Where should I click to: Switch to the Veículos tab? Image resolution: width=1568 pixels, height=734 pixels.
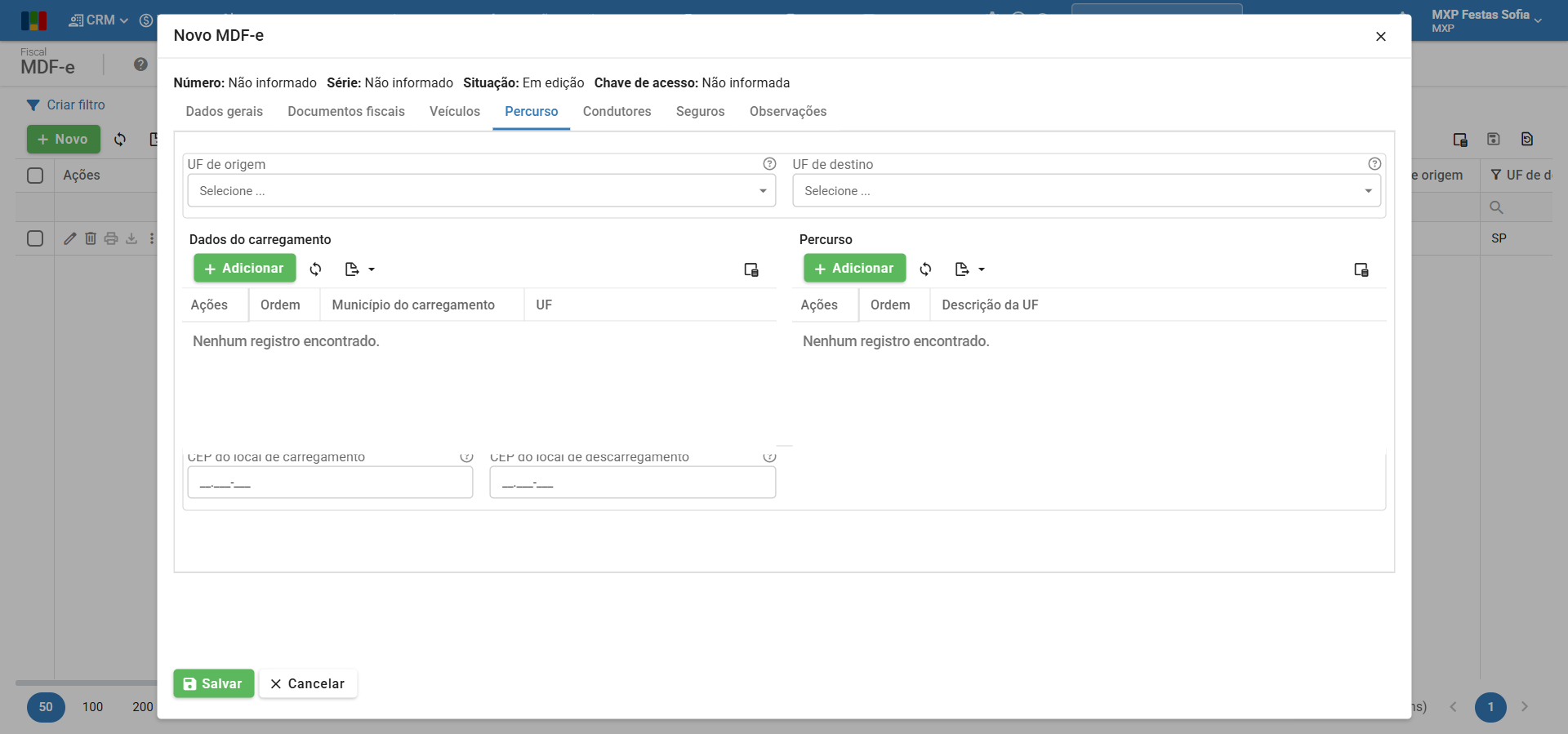(x=455, y=112)
